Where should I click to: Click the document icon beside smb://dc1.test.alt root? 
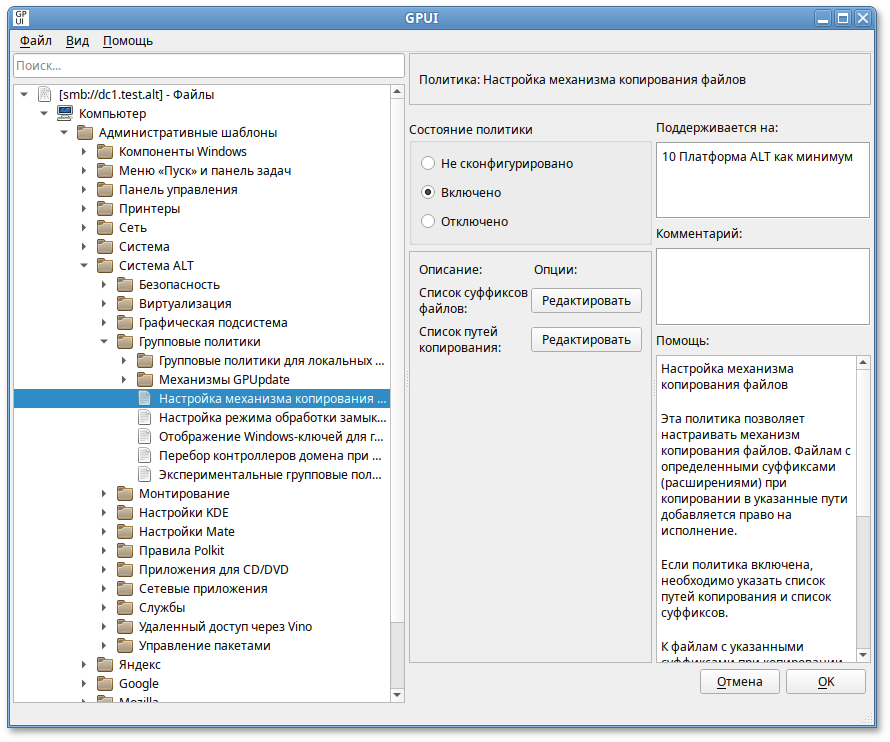(x=44, y=95)
